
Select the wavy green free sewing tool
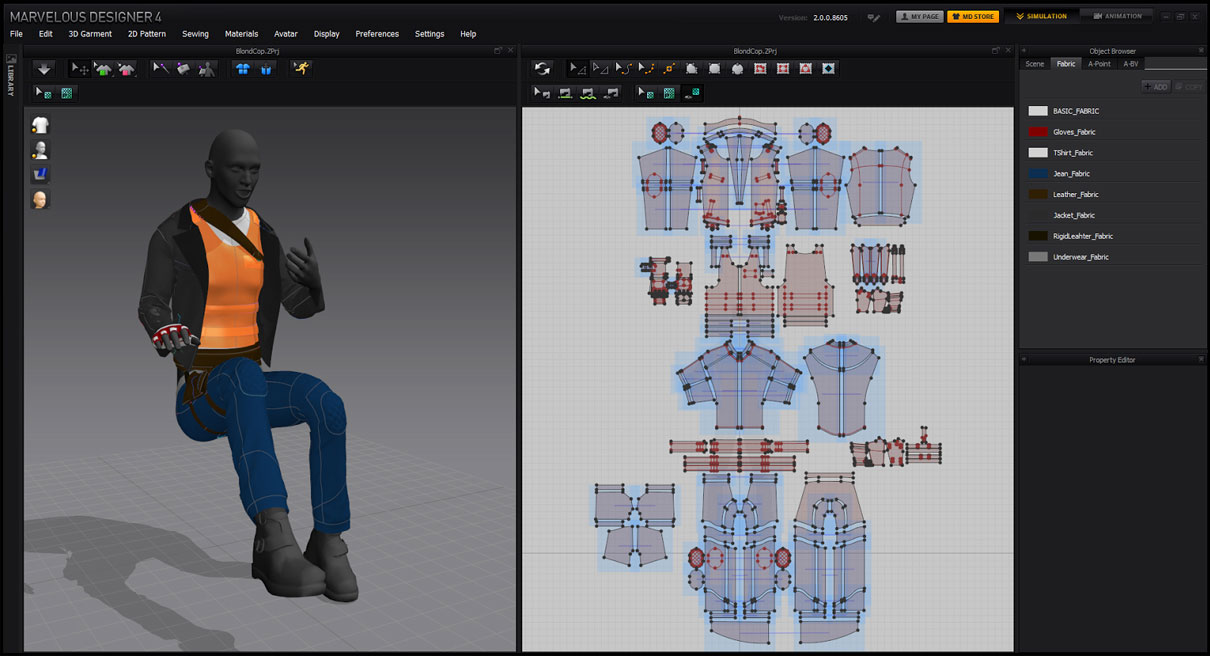click(588, 93)
